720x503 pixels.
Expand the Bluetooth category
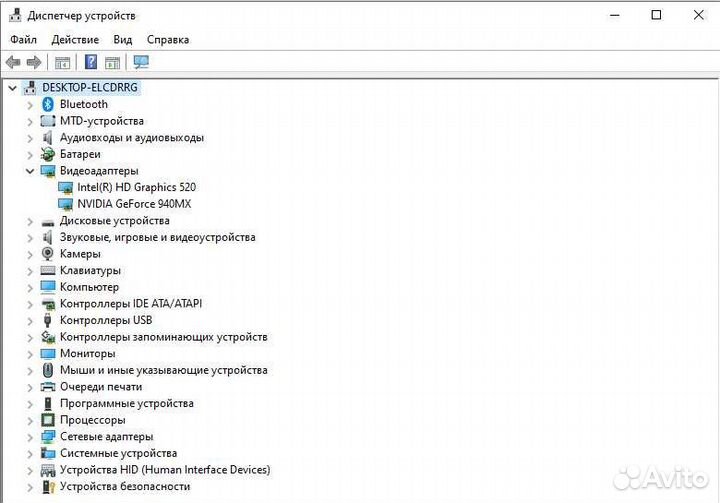(x=30, y=105)
